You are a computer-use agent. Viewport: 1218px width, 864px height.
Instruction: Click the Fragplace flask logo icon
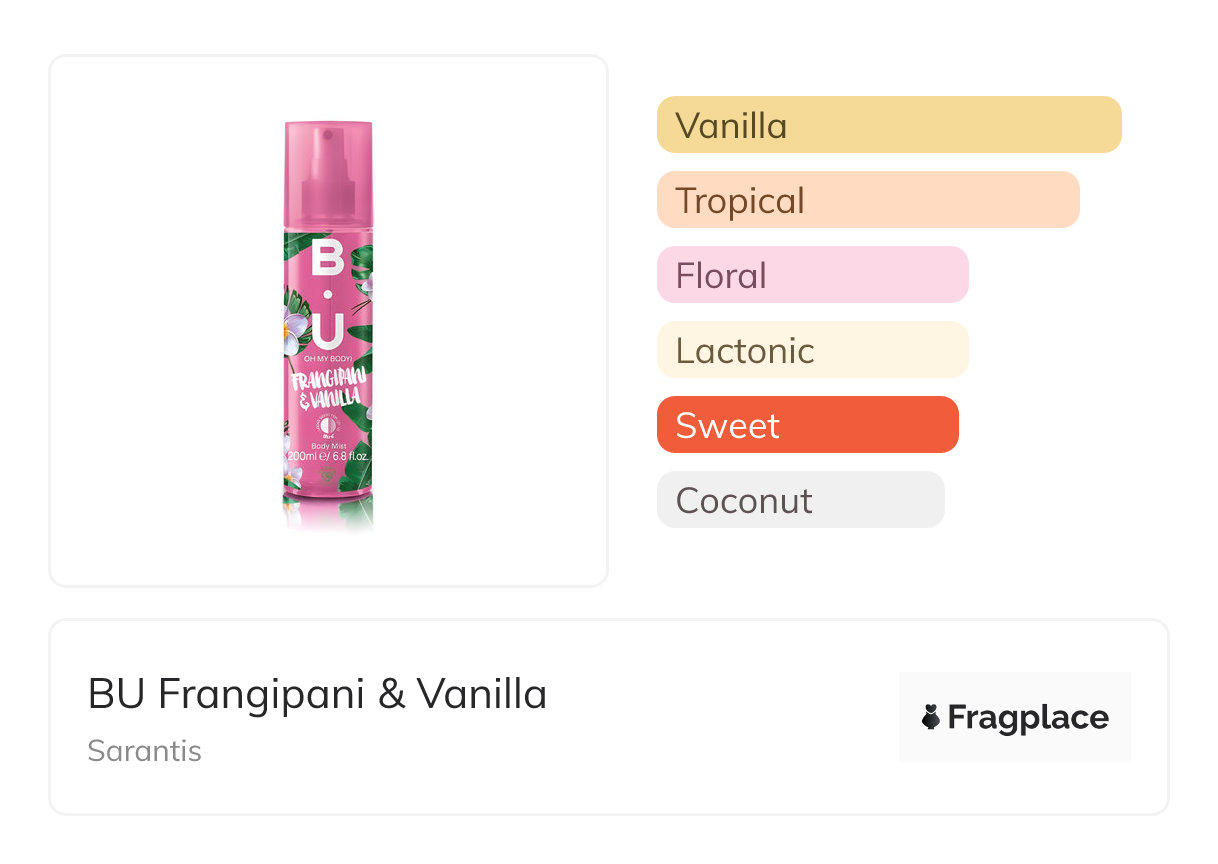[932, 717]
